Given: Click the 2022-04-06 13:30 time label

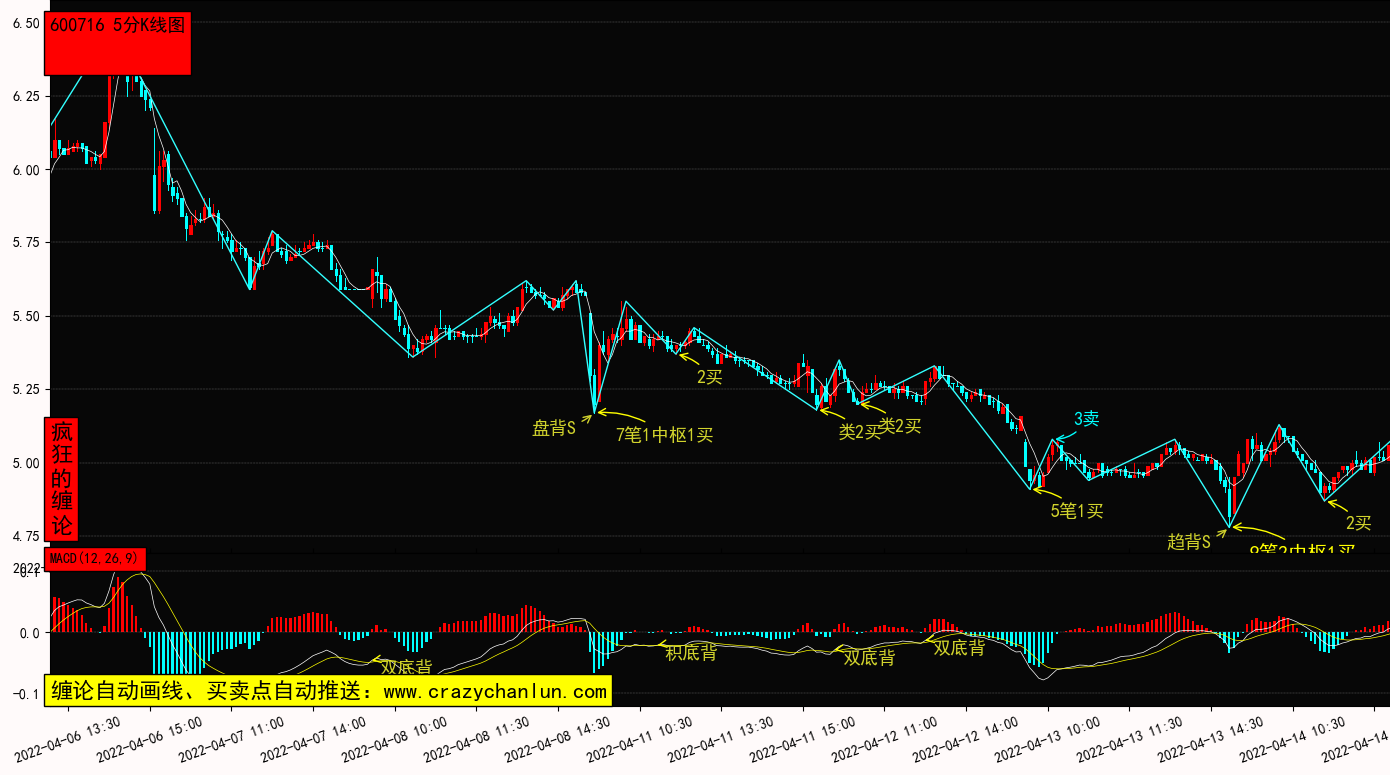Looking at the screenshot, I should [68, 738].
